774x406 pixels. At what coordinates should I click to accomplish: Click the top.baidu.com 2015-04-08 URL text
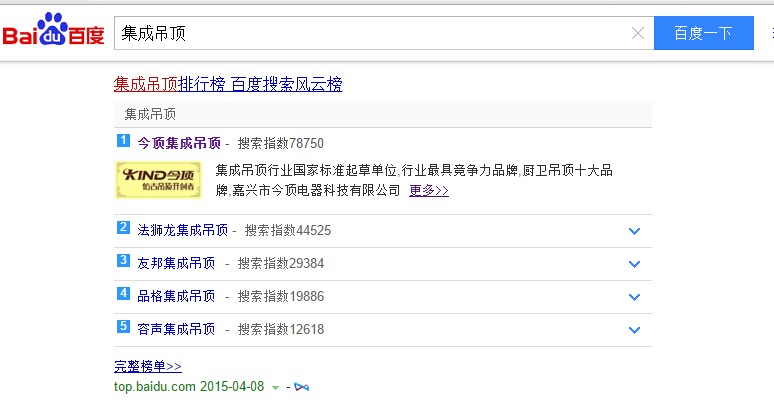tap(189, 386)
